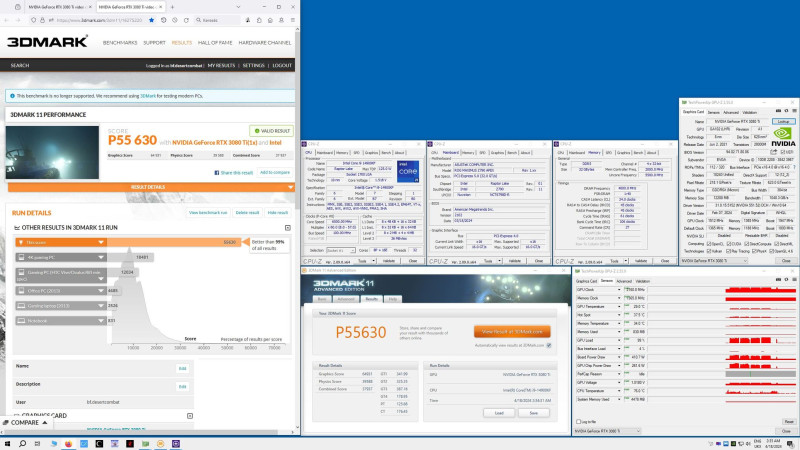Open taskbar search
Image resolution: width=800 pixels, height=450 pixels.
click(22, 443)
